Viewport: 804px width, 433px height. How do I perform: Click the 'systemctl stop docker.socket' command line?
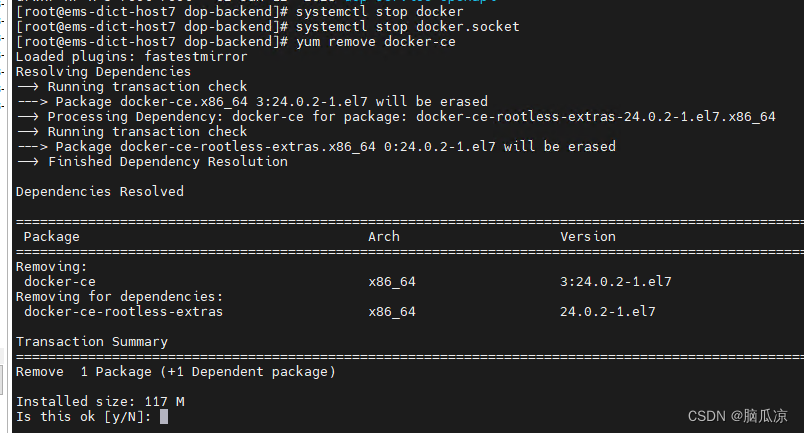point(268,27)
